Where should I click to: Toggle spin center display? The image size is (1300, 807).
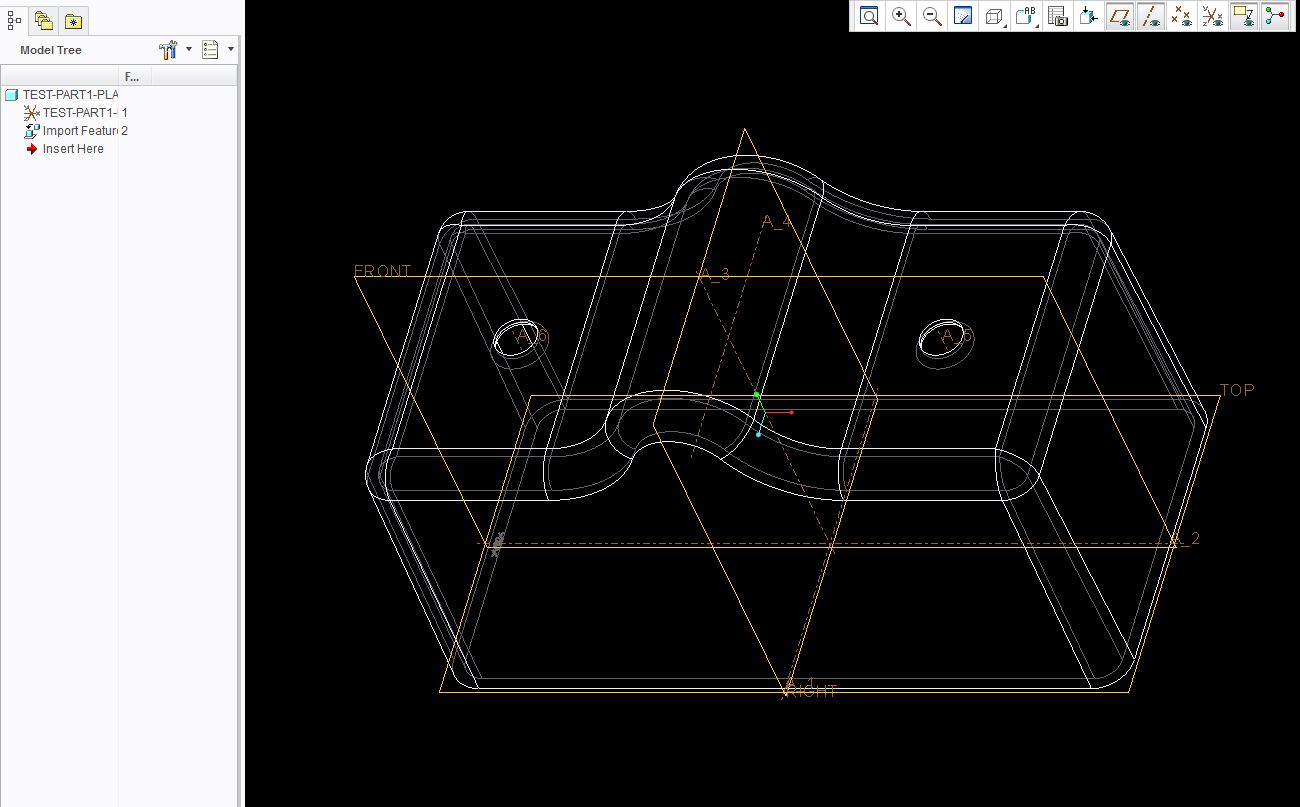pos(1275,16)
